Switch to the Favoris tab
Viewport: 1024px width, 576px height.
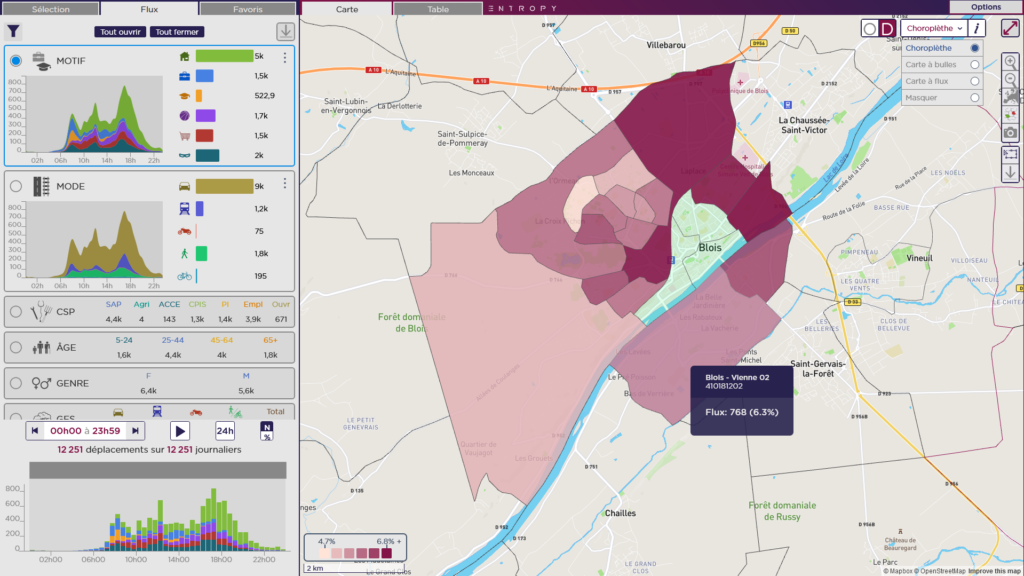coord(248,8)
